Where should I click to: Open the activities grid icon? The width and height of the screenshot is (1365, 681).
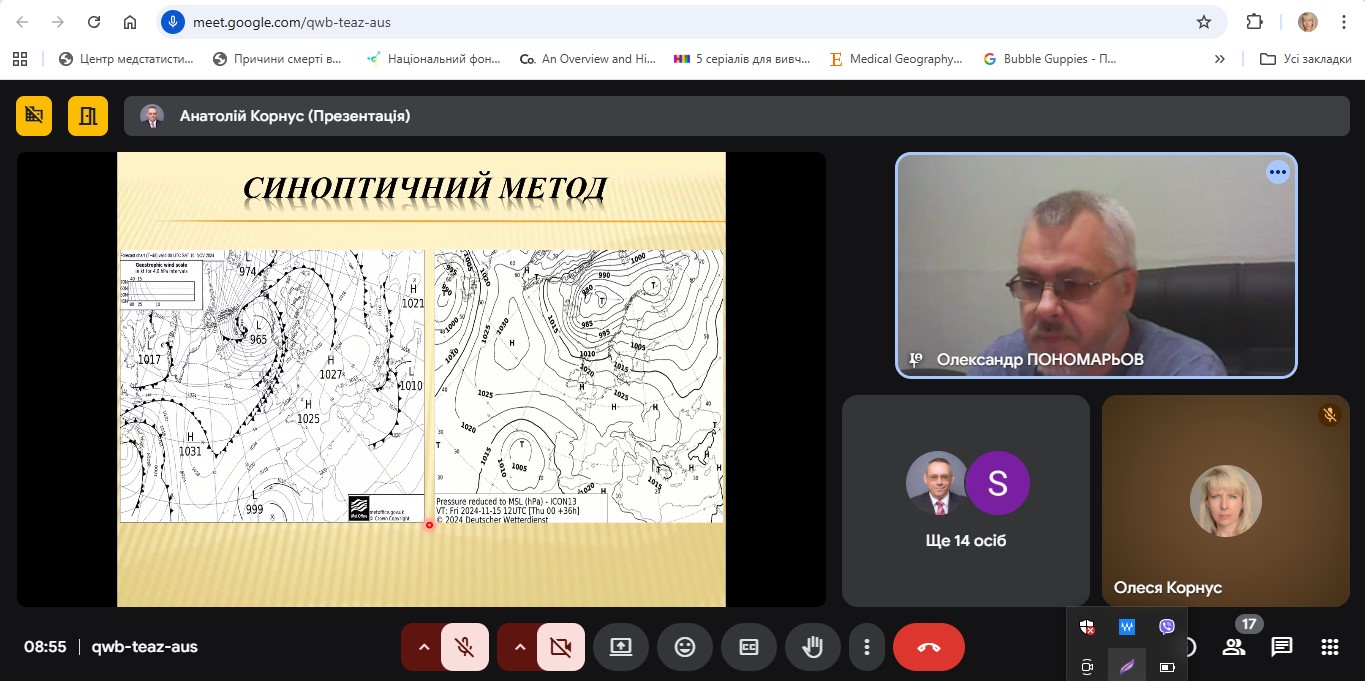point(1330,647)
